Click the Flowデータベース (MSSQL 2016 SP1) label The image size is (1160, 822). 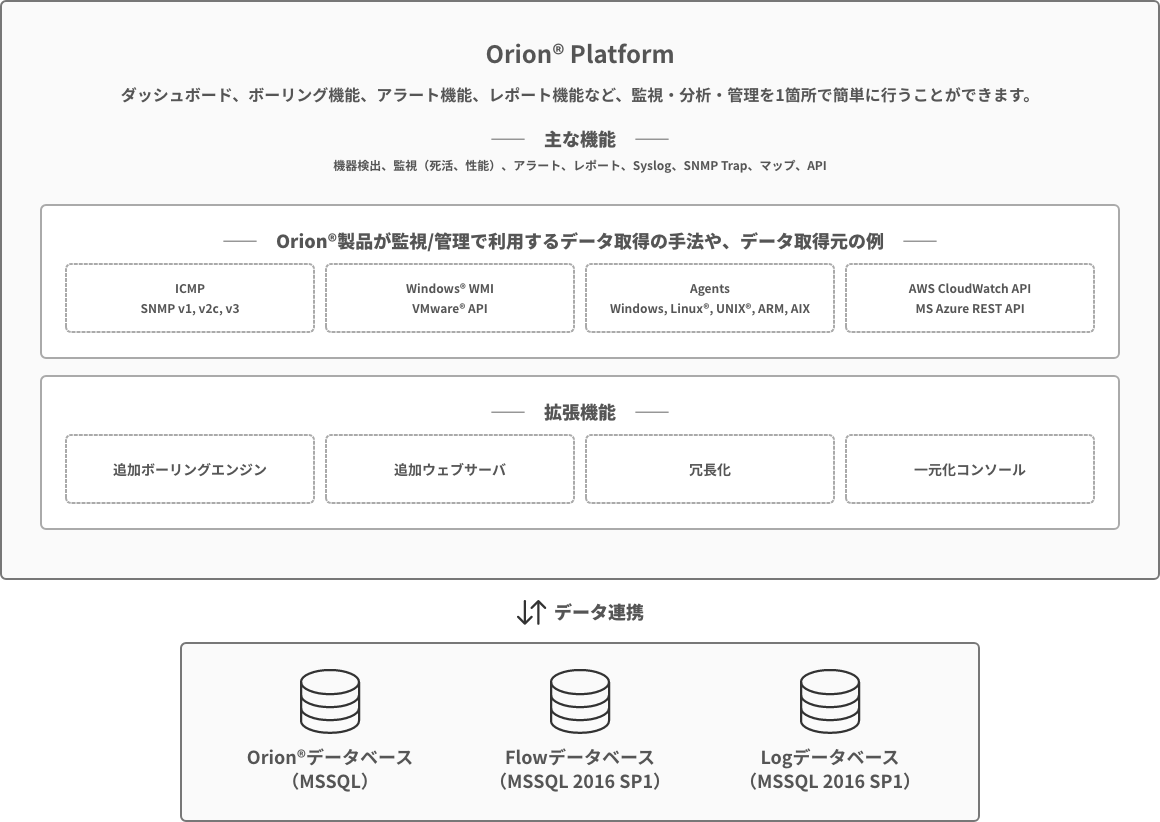[x=580, y=769]
